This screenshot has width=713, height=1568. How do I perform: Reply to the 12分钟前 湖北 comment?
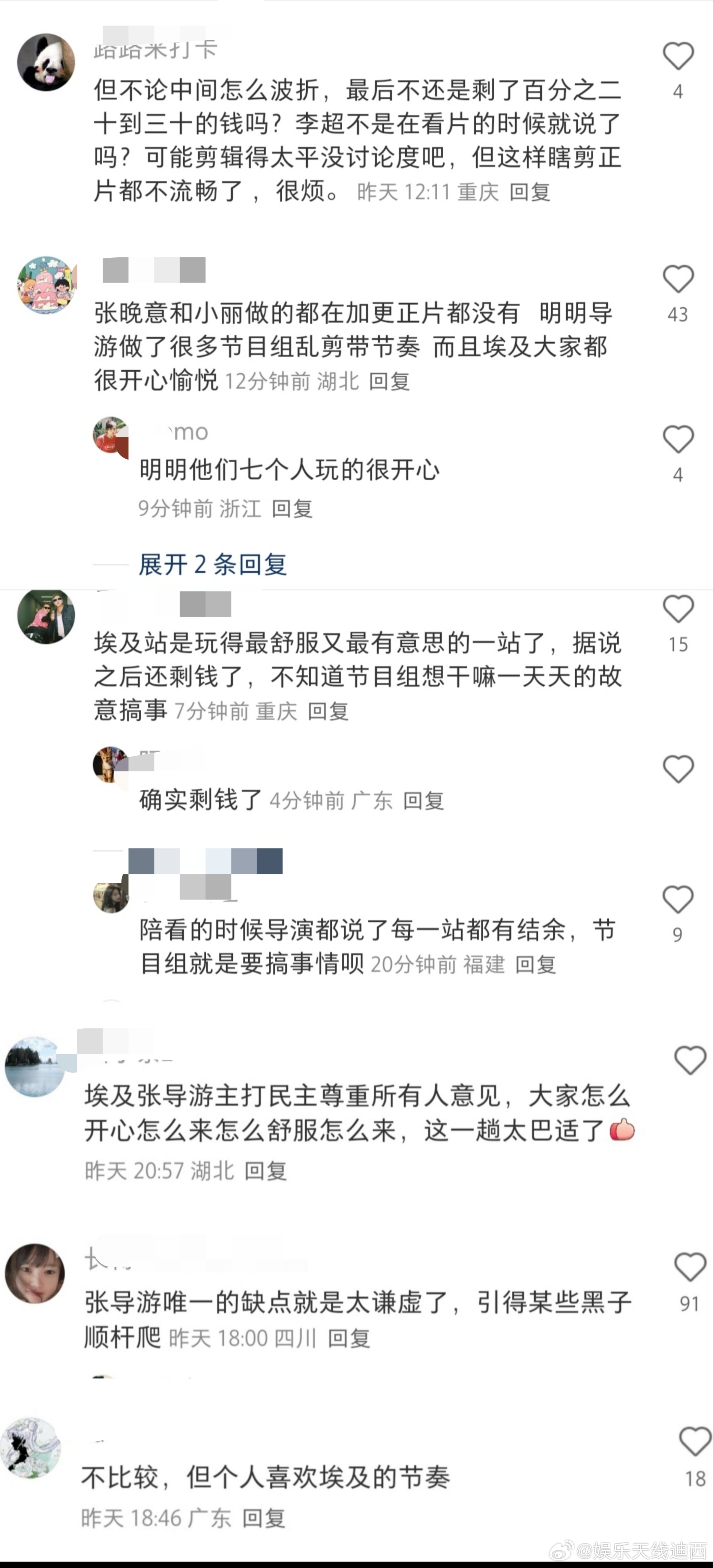click(x=389, y=382)
